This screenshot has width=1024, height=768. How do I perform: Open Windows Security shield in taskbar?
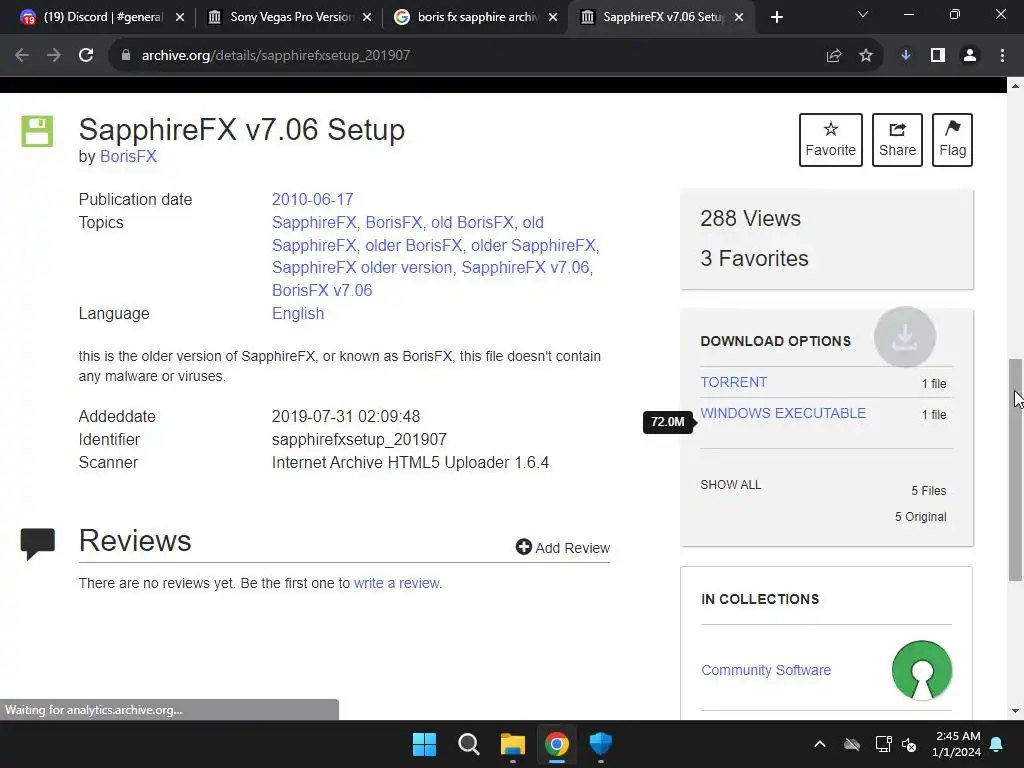pos(600,744)
